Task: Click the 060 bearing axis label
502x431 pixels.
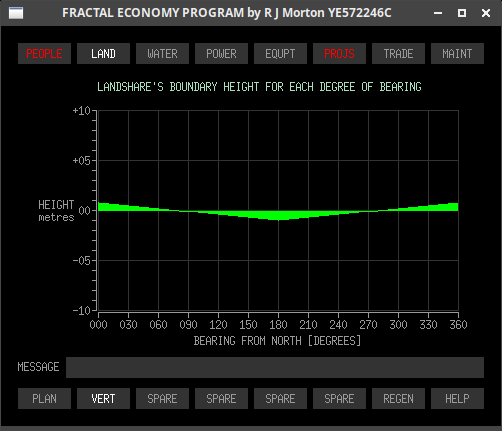Action: [159, 325]
